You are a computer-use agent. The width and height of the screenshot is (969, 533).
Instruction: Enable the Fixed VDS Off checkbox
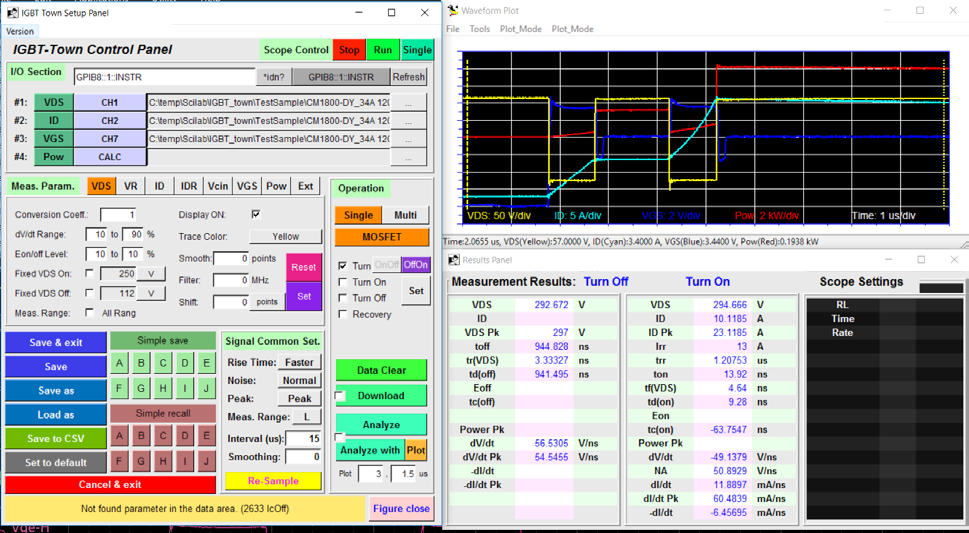tap(90, 293)
